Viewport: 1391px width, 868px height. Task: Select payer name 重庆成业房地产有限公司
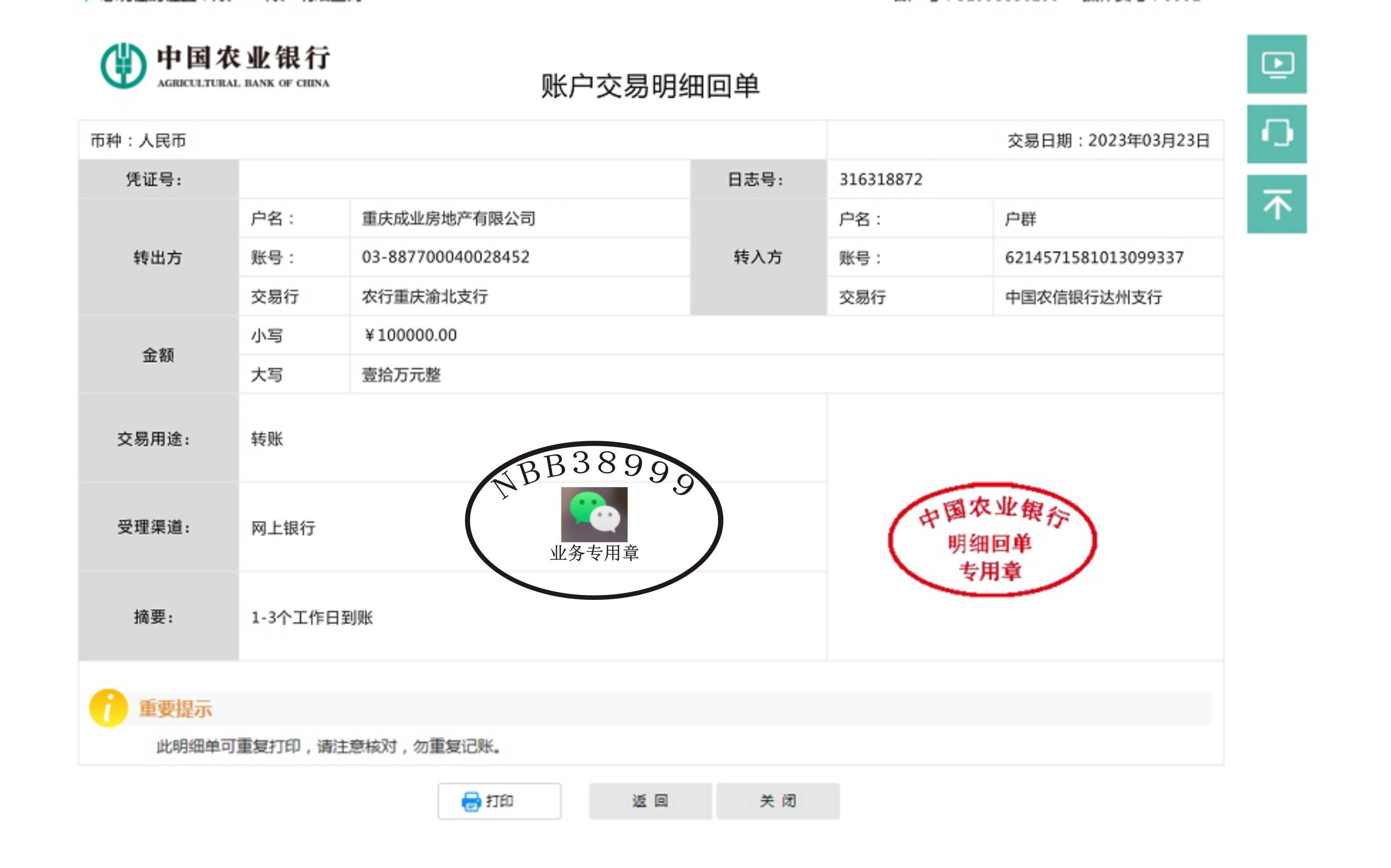(x=448, y=219)
